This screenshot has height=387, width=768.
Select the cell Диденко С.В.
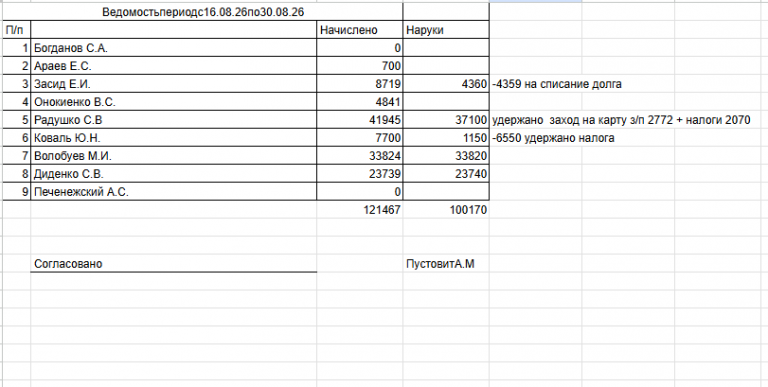[x=174, y=174]
